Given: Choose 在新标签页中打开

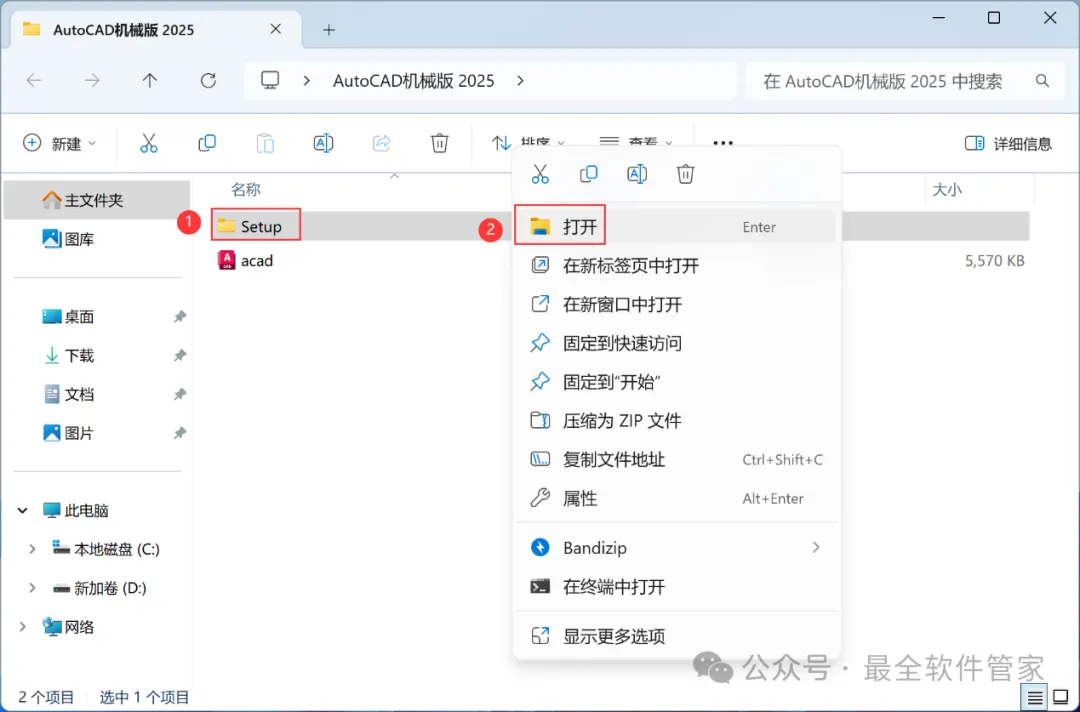Looking at the screenshot, I should click(676, 265).
